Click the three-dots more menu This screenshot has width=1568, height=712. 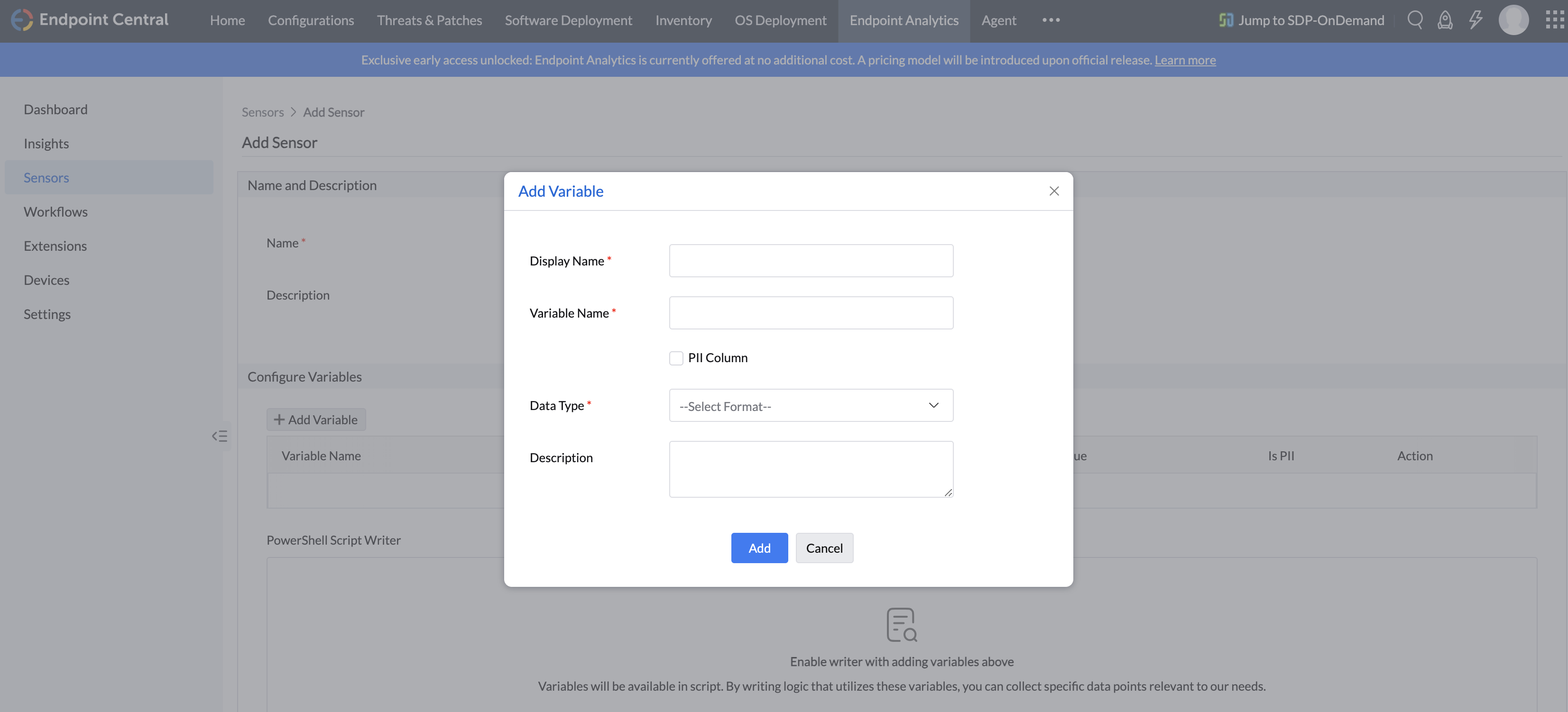[1051, 20]
